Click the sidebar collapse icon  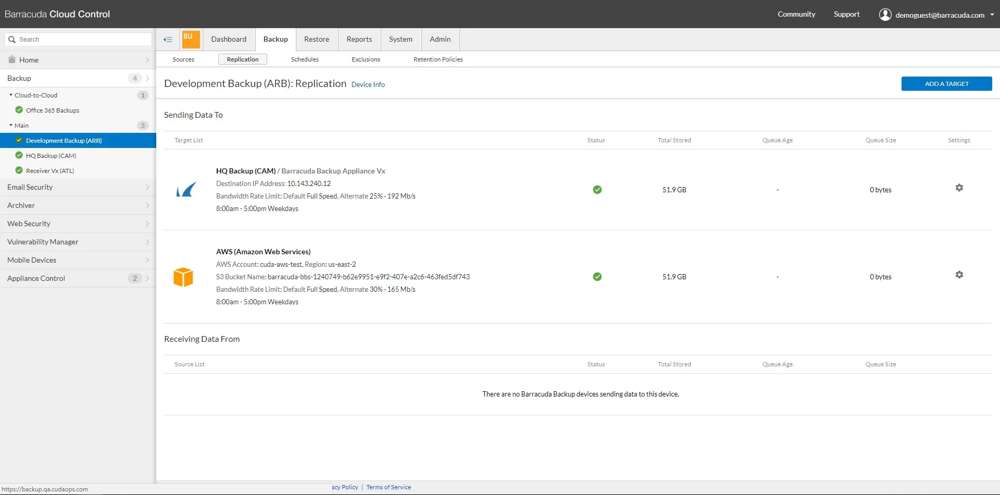pyautogui.click(x=168, y=40)
